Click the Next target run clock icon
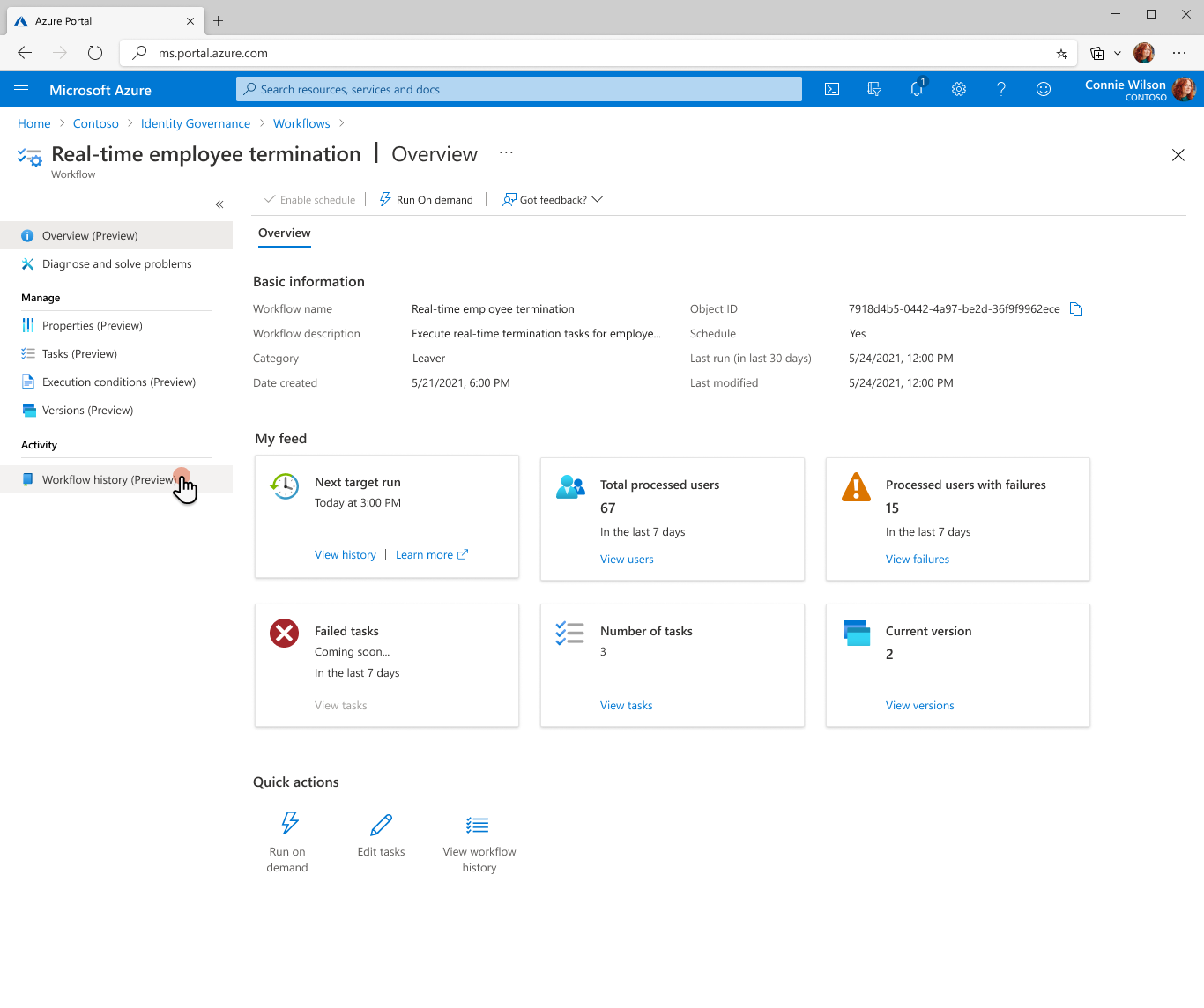Screen dimensions: 1204x1008 click(285, 485)
